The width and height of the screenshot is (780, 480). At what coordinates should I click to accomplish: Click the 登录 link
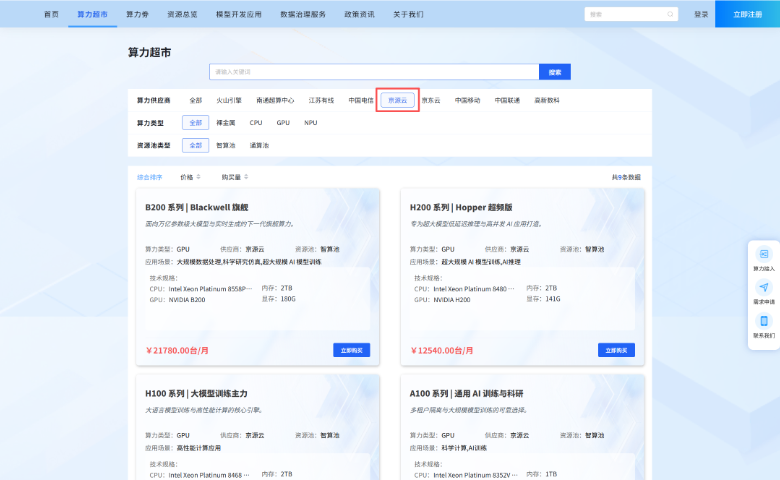(701, 14)
